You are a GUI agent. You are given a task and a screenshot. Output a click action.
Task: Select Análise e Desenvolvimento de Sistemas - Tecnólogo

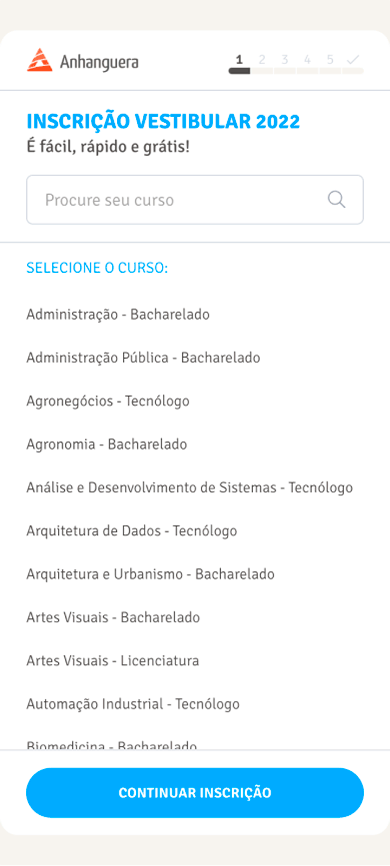tap(189, 488)
